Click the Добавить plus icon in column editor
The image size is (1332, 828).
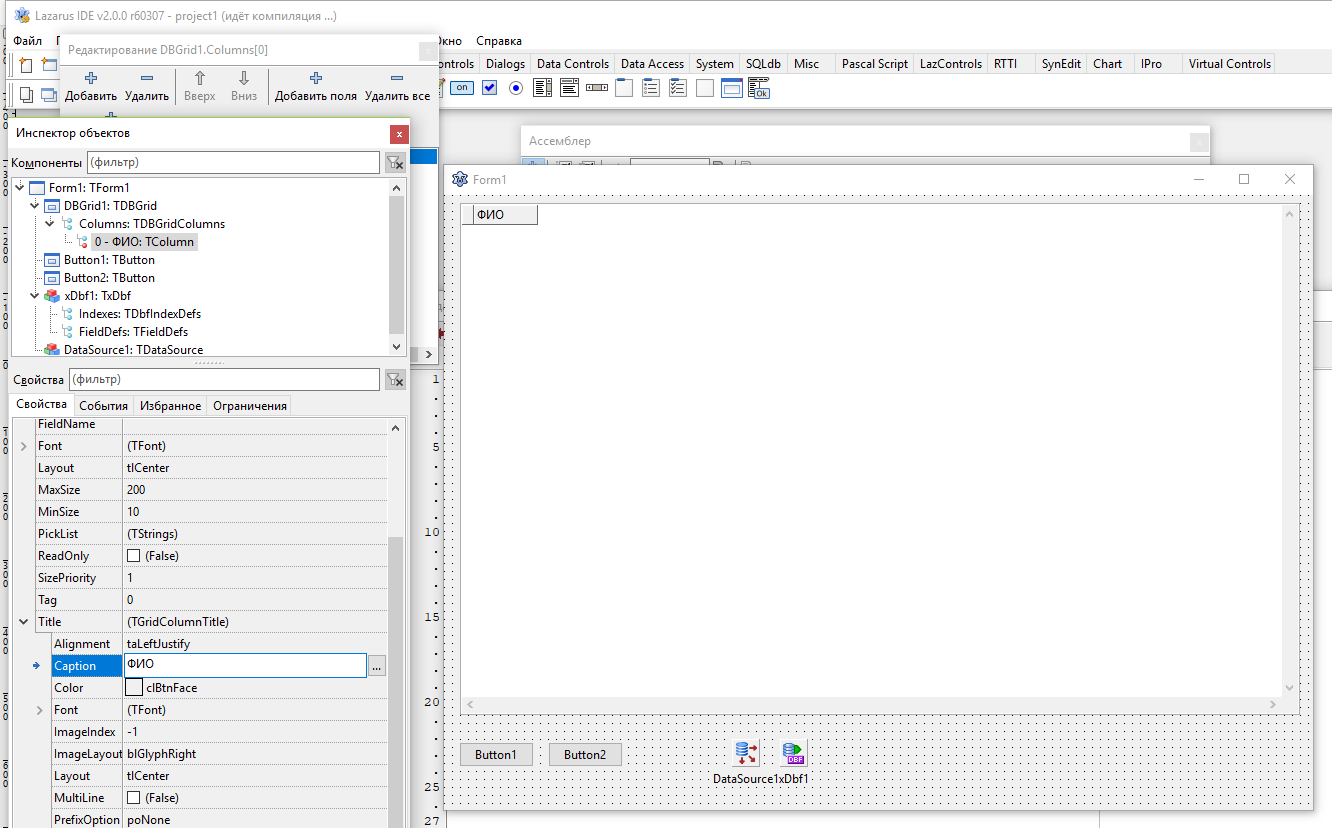[x=91, y=78]
